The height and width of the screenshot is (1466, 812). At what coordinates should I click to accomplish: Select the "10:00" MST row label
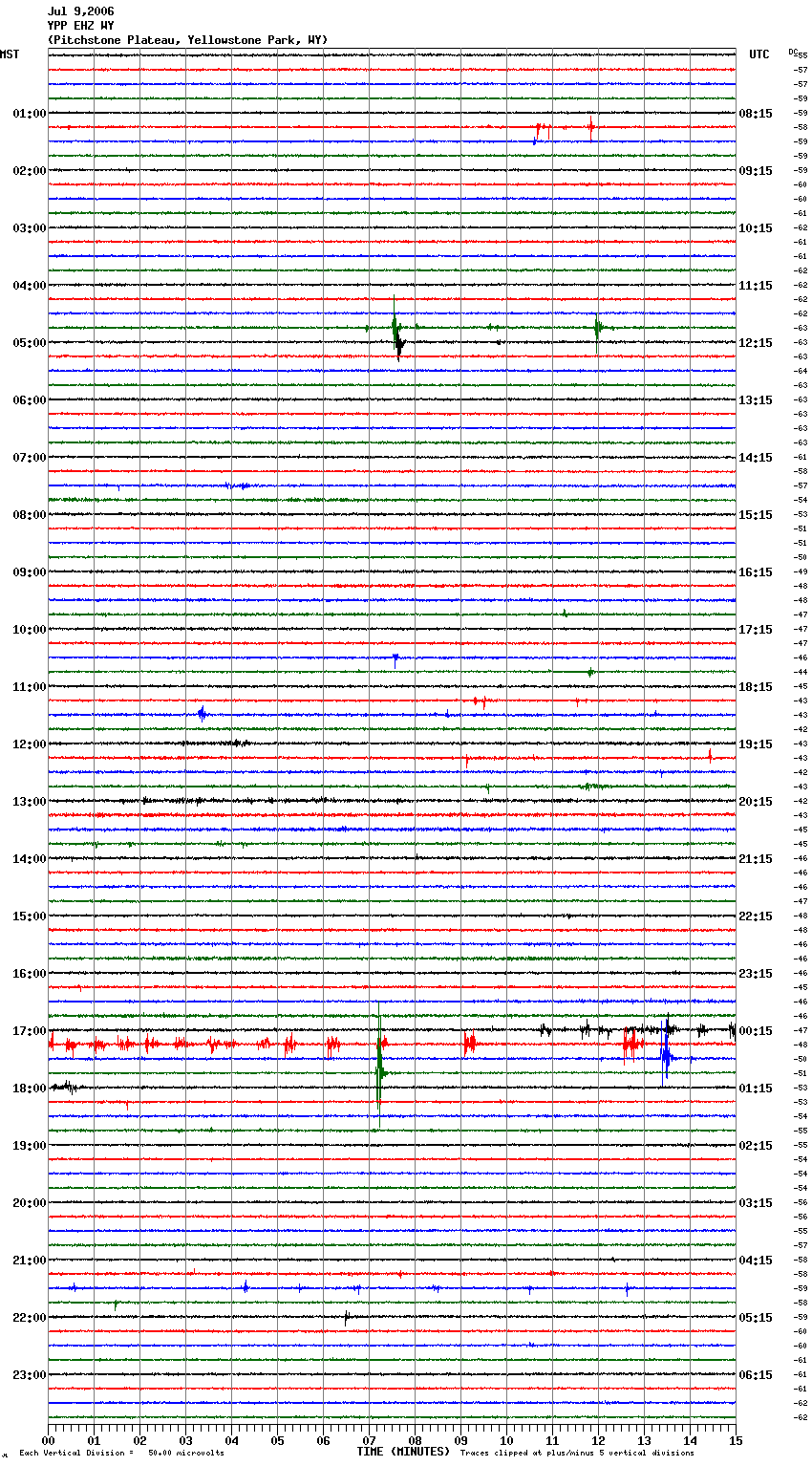[x=30, y=630]
